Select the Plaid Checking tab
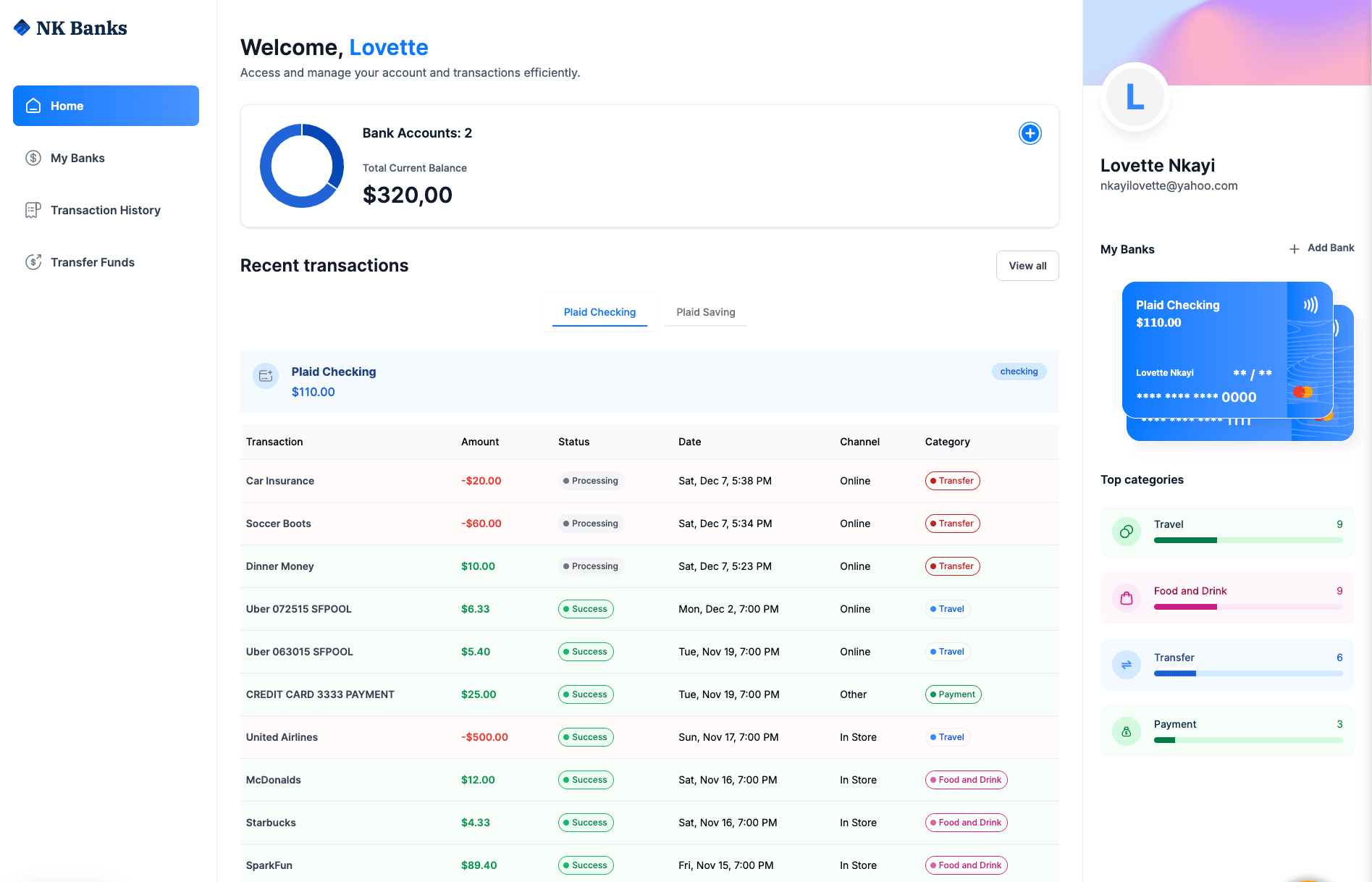 tap(599, 312)
